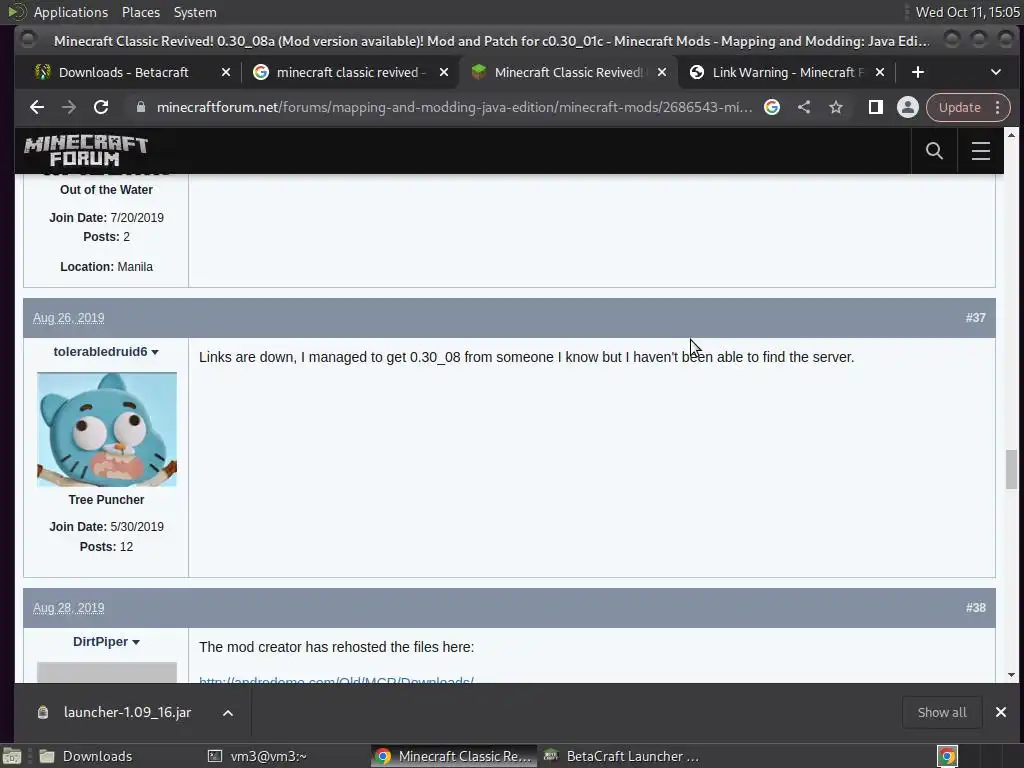The image size is (1024, 768).
Task: Click the show desktop icon in taskbar
Action: point(12,756)
